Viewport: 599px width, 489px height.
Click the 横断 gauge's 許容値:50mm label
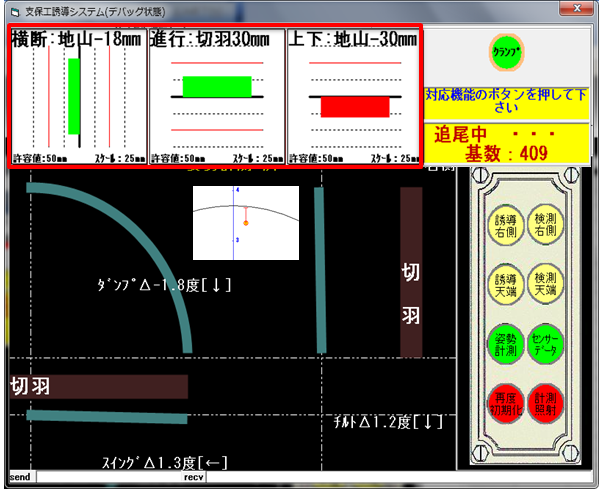(x=40, y=158)
